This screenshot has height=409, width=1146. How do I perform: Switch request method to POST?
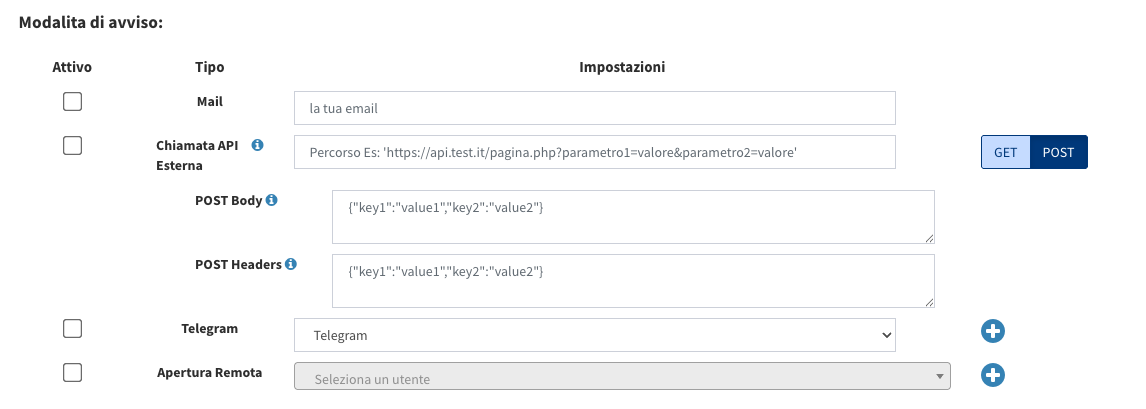coord(1058,152)
